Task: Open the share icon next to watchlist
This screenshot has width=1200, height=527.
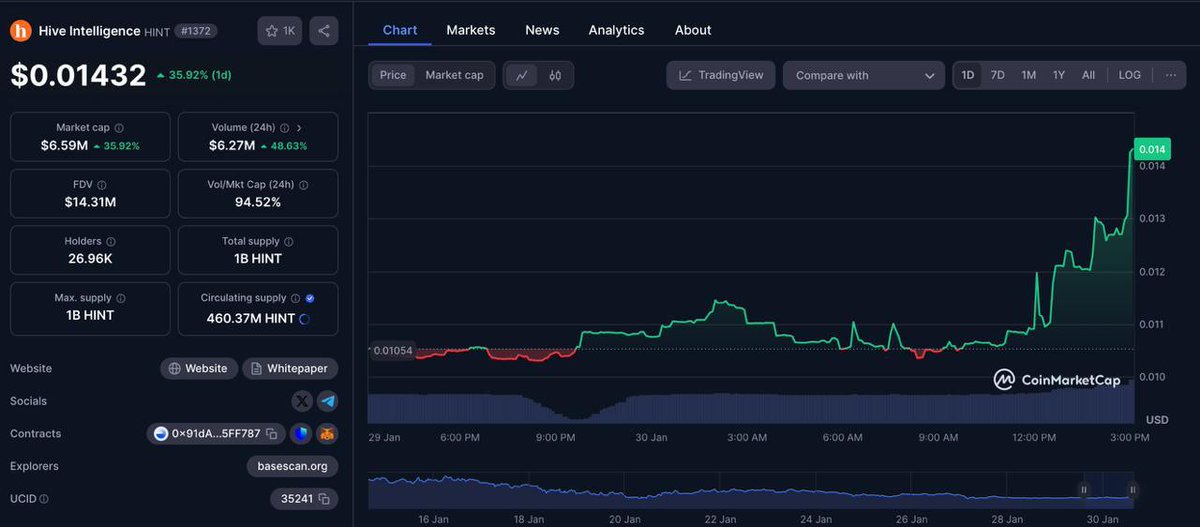Action: [x=324, y=31]
